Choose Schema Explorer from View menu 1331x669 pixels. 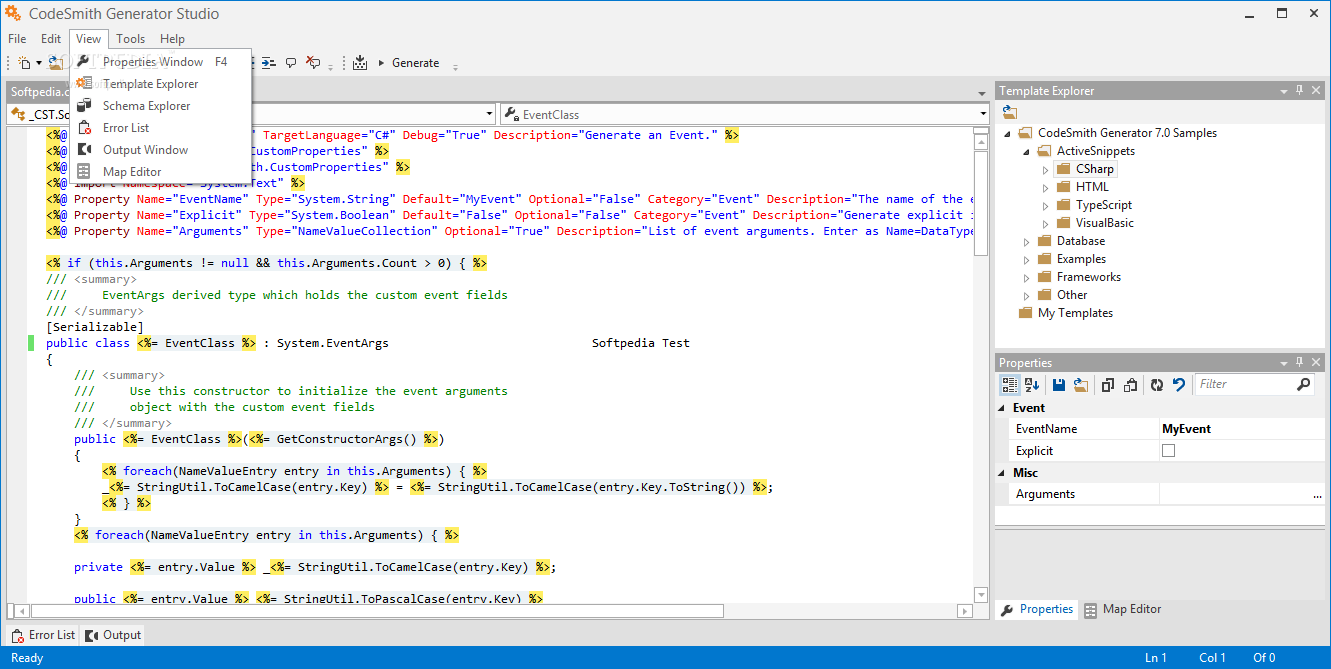point(160,106)
